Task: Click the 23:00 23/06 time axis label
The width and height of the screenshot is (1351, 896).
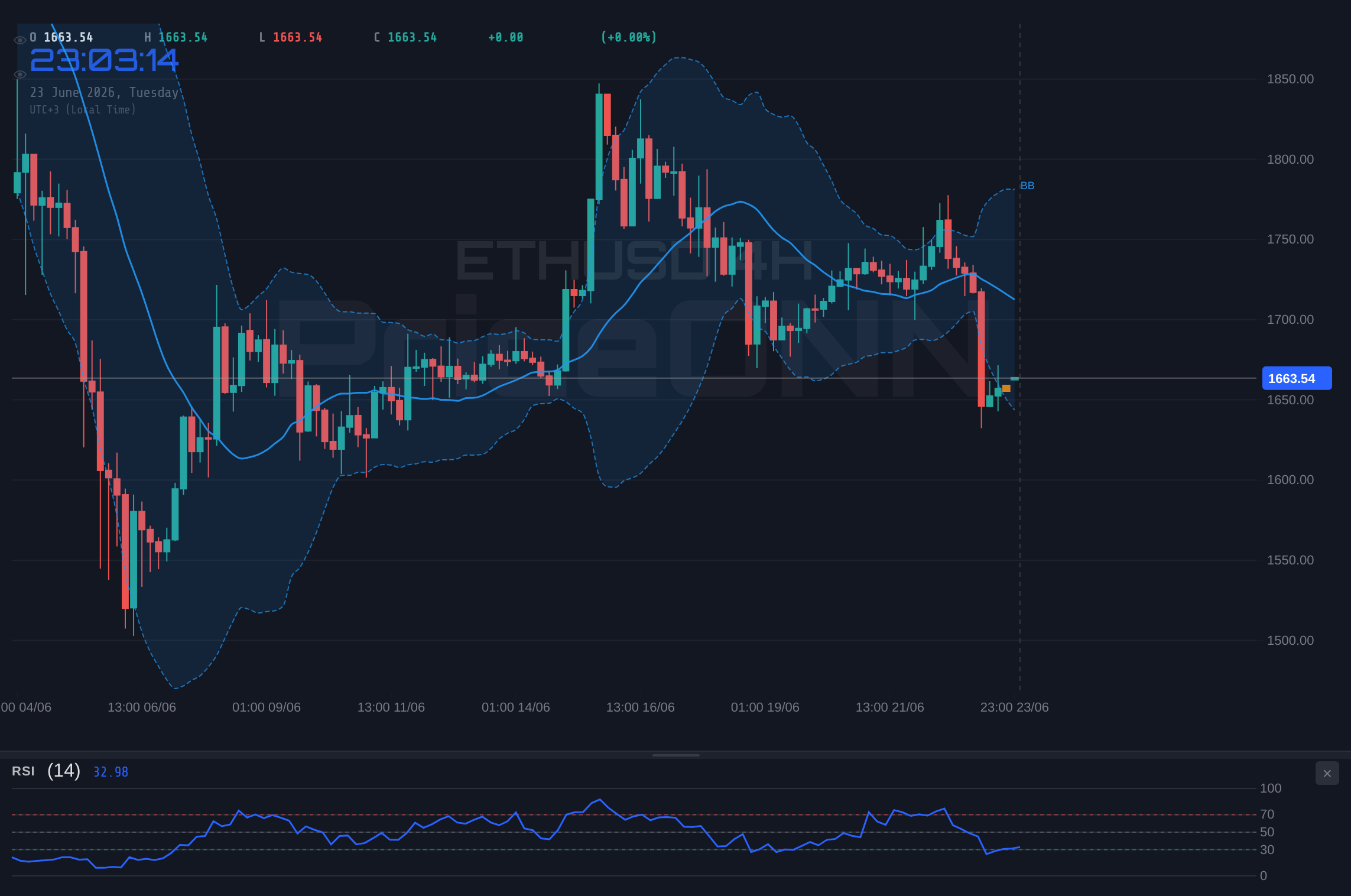Action: pyautogui.click(x=1015, y=707)
